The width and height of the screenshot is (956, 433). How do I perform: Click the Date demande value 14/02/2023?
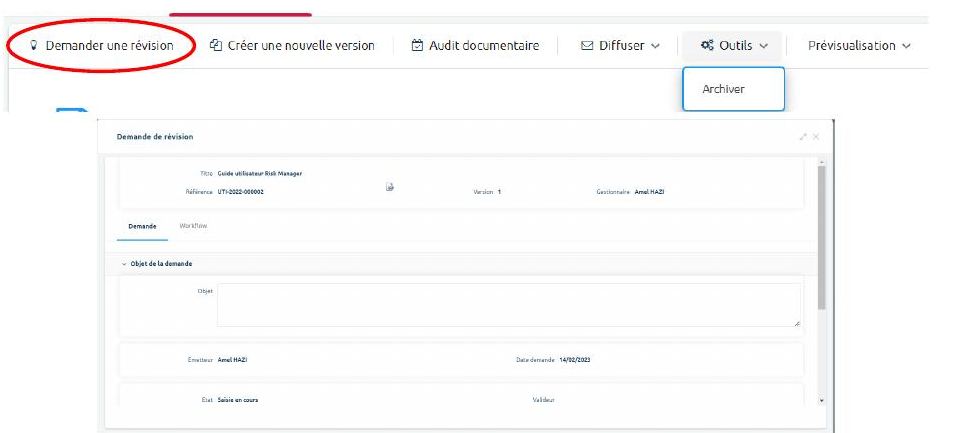pyautogui.click(x=574, y=359)
